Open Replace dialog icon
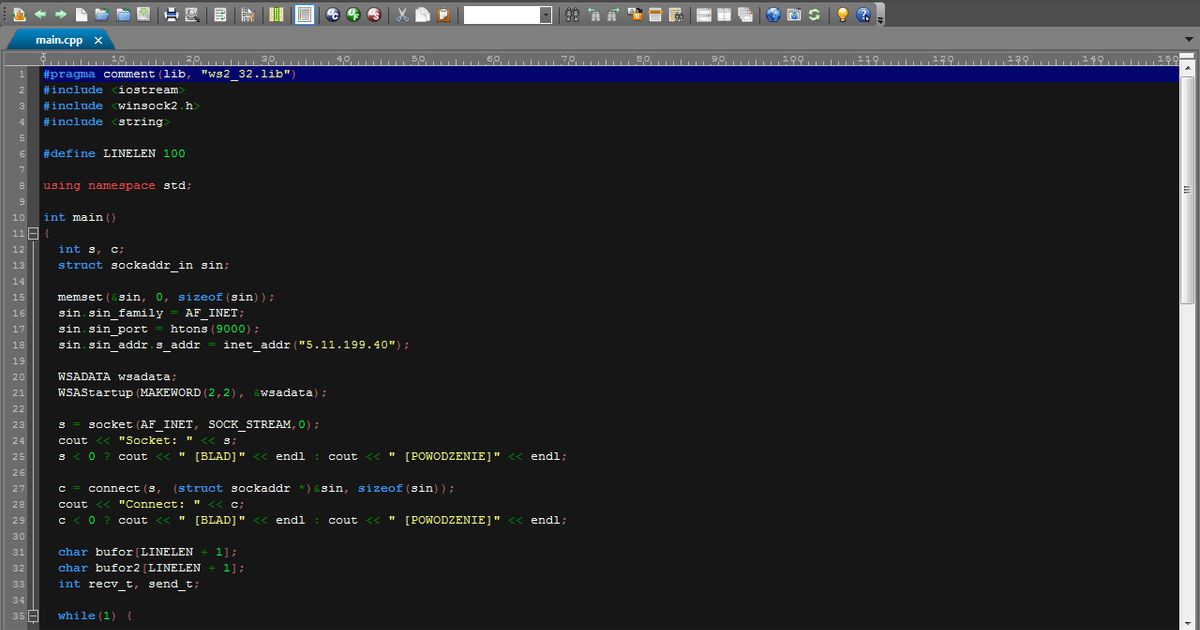1200x630 pixels. [x=635, y=15]
